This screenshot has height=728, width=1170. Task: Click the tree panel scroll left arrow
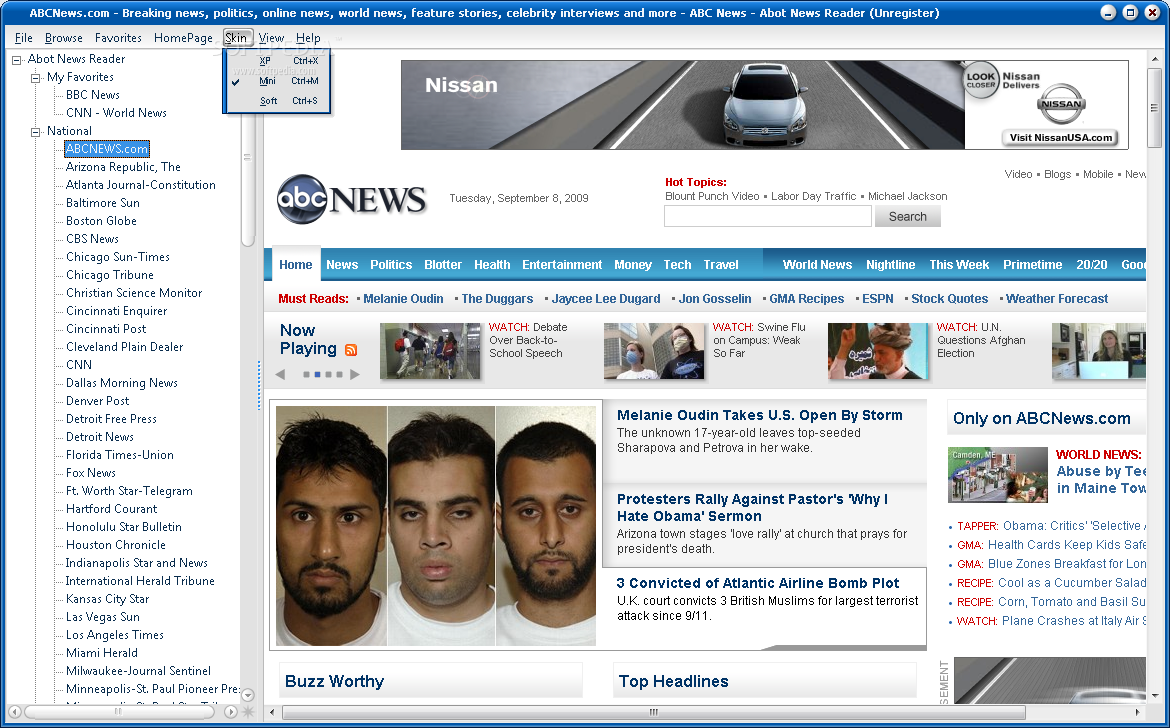(14, 712)
